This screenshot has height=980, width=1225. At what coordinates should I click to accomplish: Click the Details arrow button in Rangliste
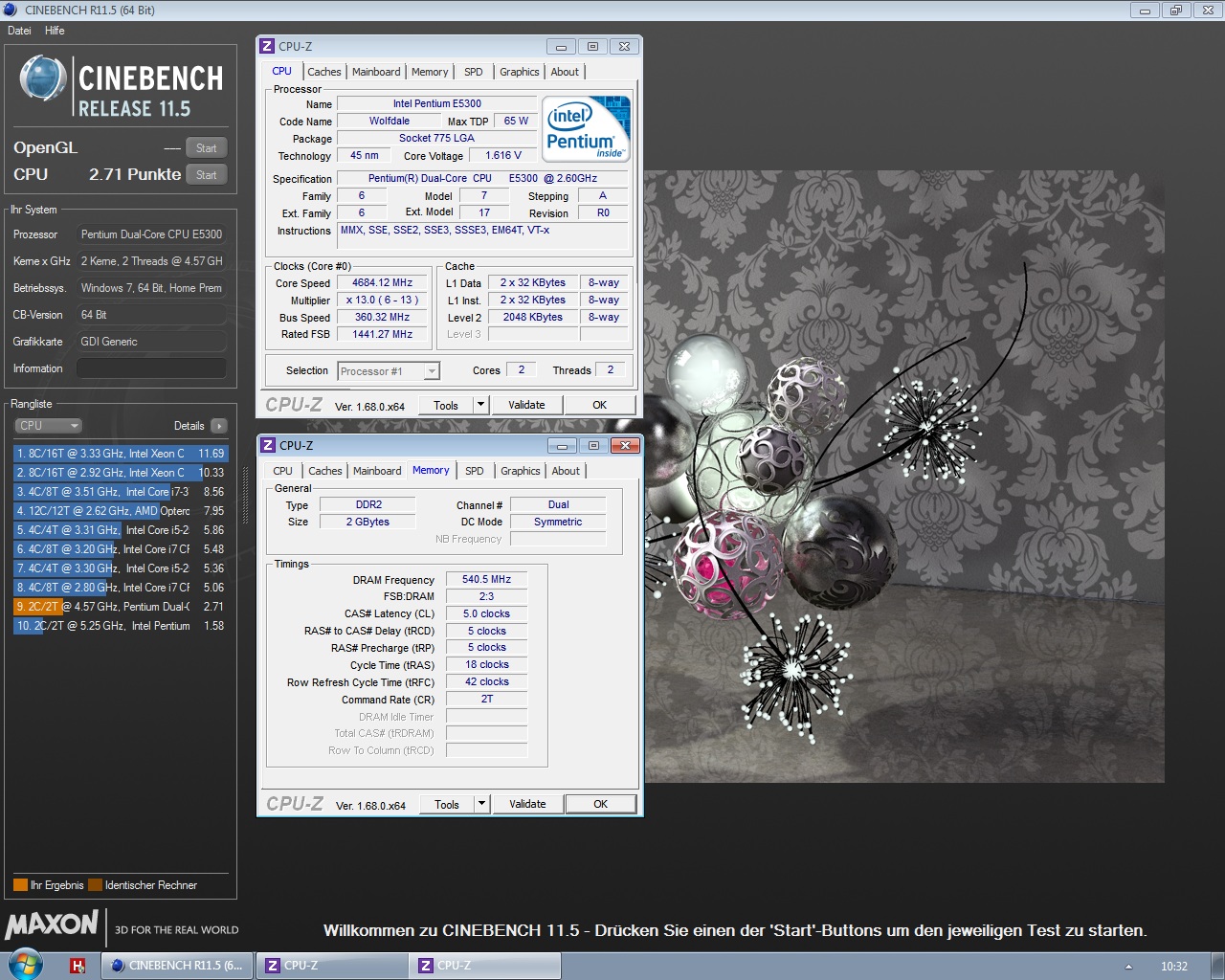tap(219, 426)
